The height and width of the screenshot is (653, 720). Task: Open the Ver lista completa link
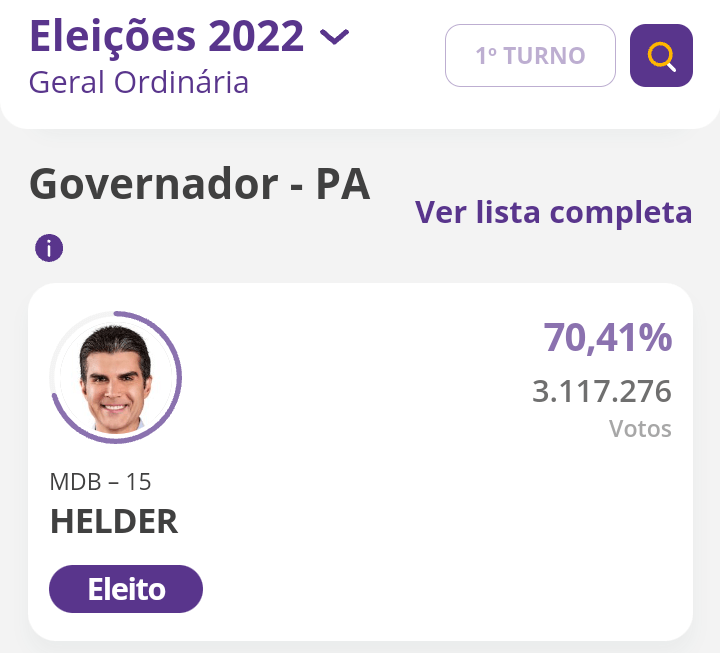(x=553, y=212)
